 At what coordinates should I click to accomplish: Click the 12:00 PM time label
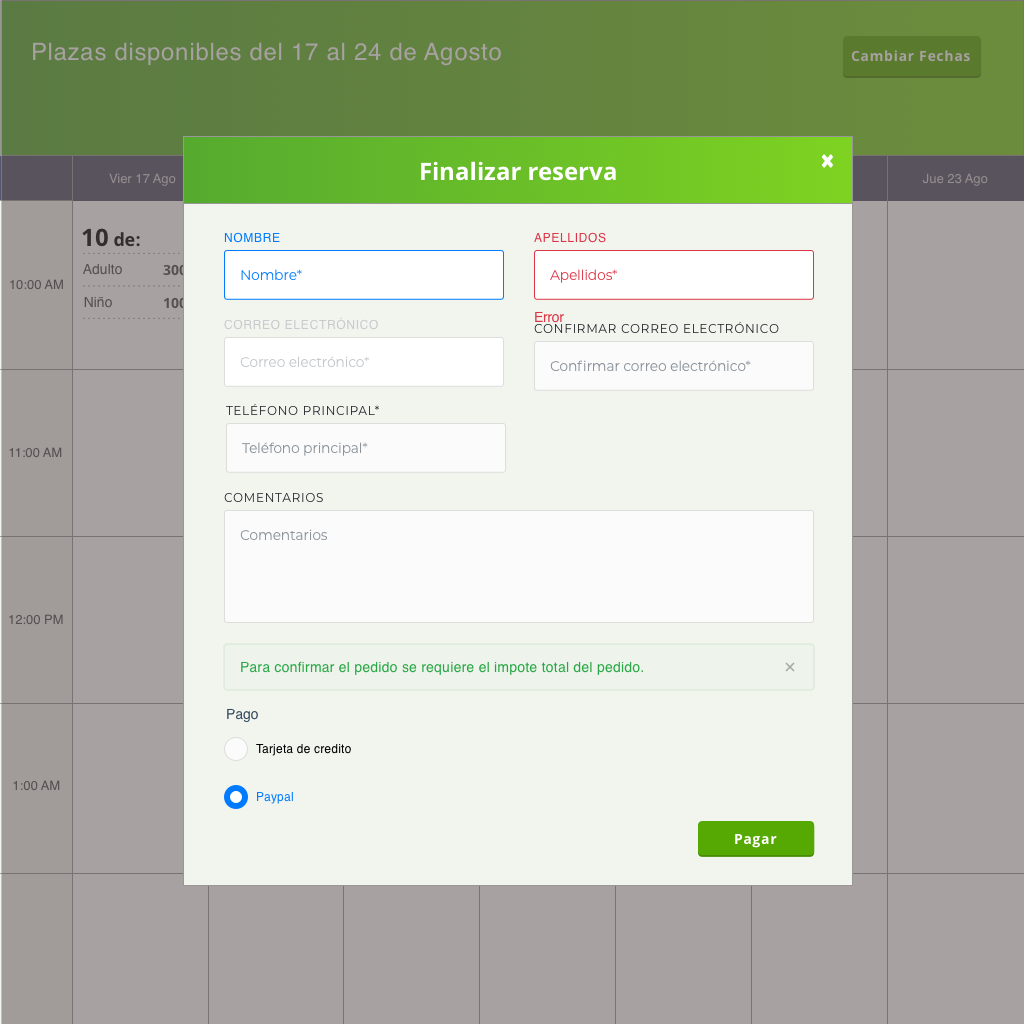tap(36, 620)
